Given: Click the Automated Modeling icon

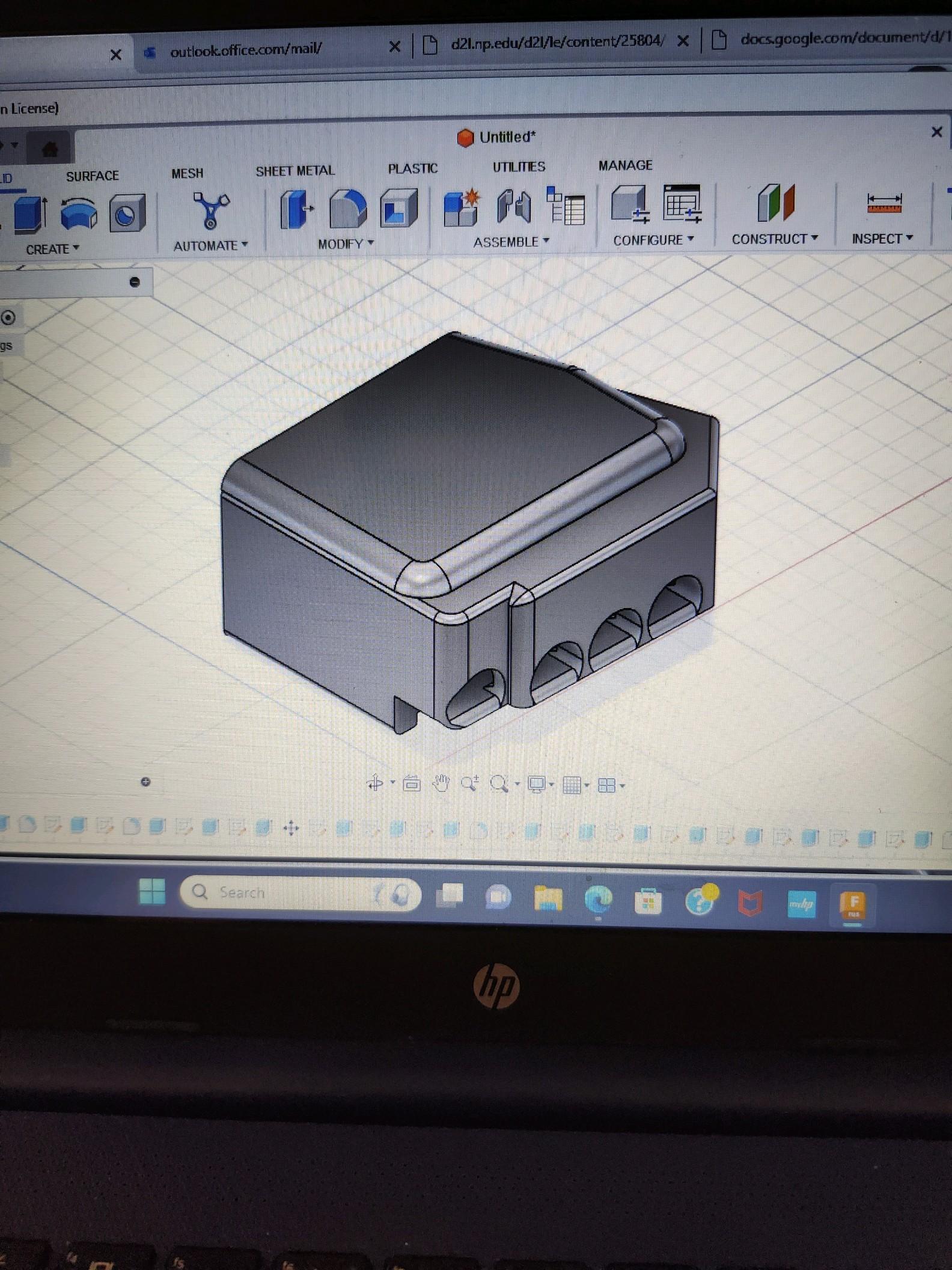Looking at the screenshot, I should pyautogui.click(x=210, y=210).
